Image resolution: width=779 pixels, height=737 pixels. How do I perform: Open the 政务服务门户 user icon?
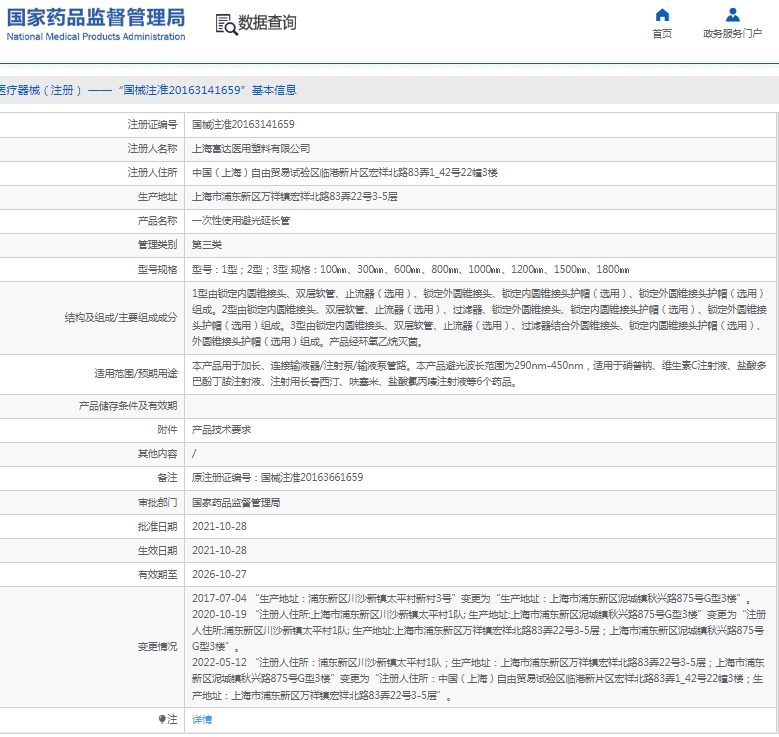[732, 15]
